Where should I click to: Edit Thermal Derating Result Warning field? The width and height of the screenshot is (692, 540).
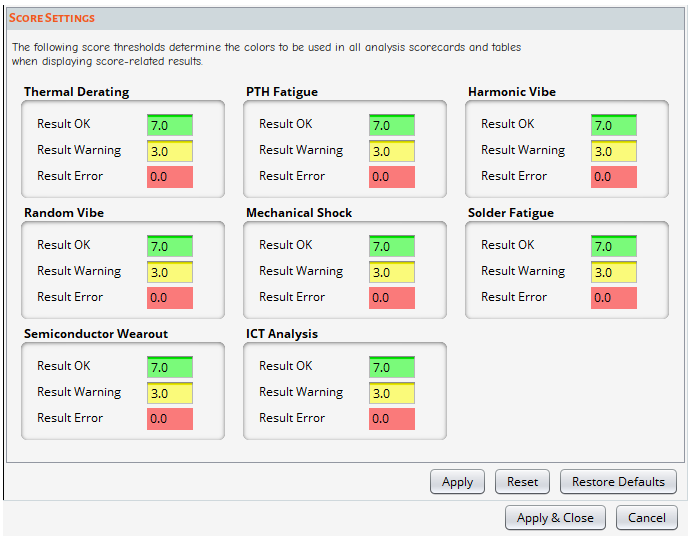point(170,151)
